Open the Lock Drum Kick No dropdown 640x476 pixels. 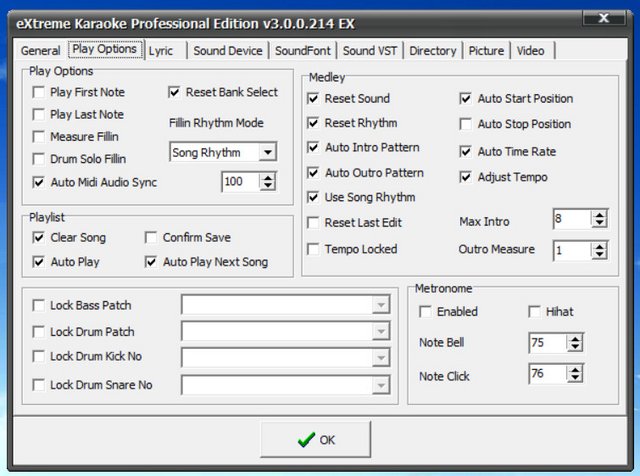pos(381,358)
